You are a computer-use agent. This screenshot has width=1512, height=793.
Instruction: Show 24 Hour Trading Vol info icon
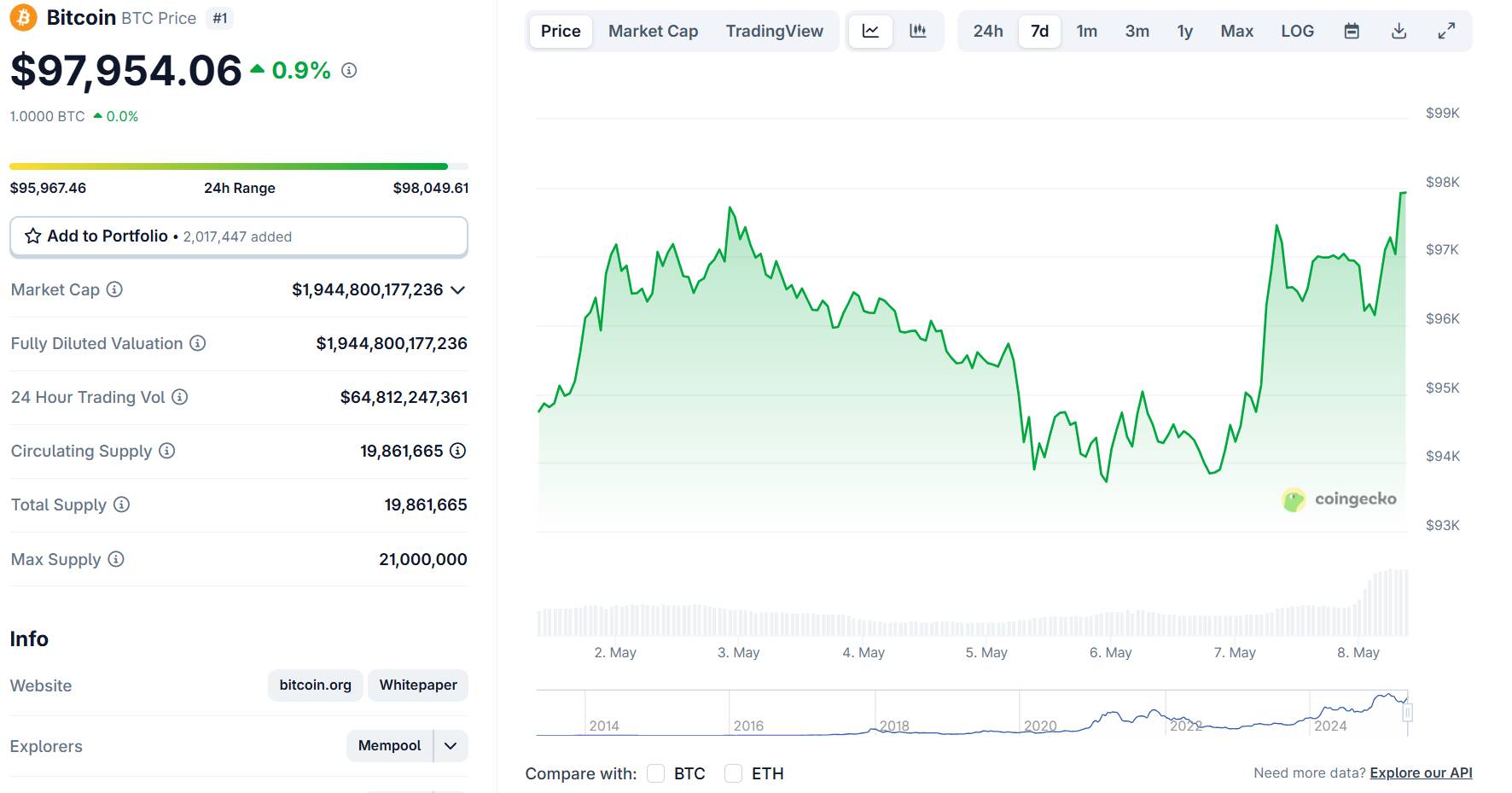click(x=179, y=397)
